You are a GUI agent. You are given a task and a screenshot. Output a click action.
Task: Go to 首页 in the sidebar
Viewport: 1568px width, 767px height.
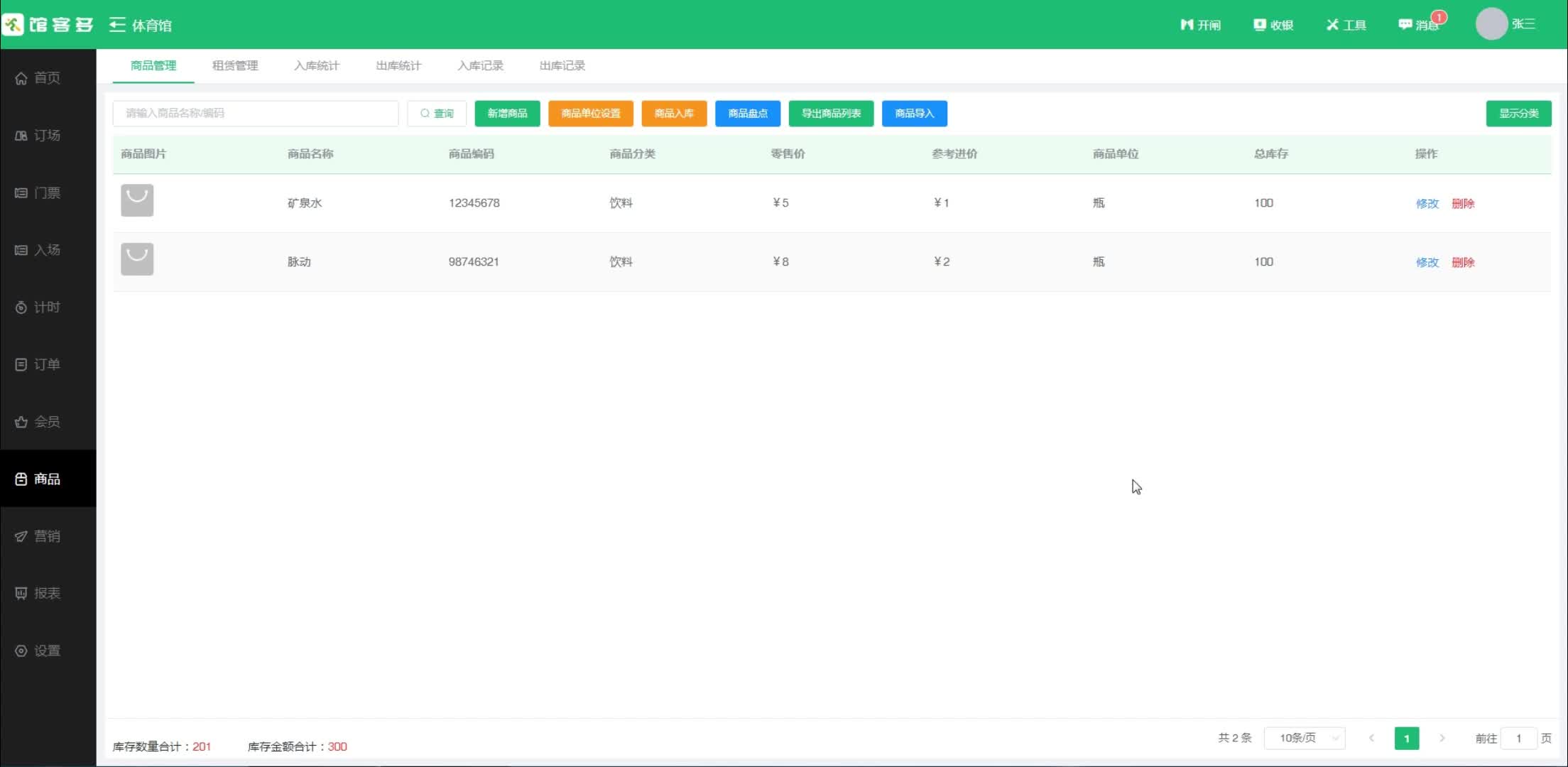point(48,78)
